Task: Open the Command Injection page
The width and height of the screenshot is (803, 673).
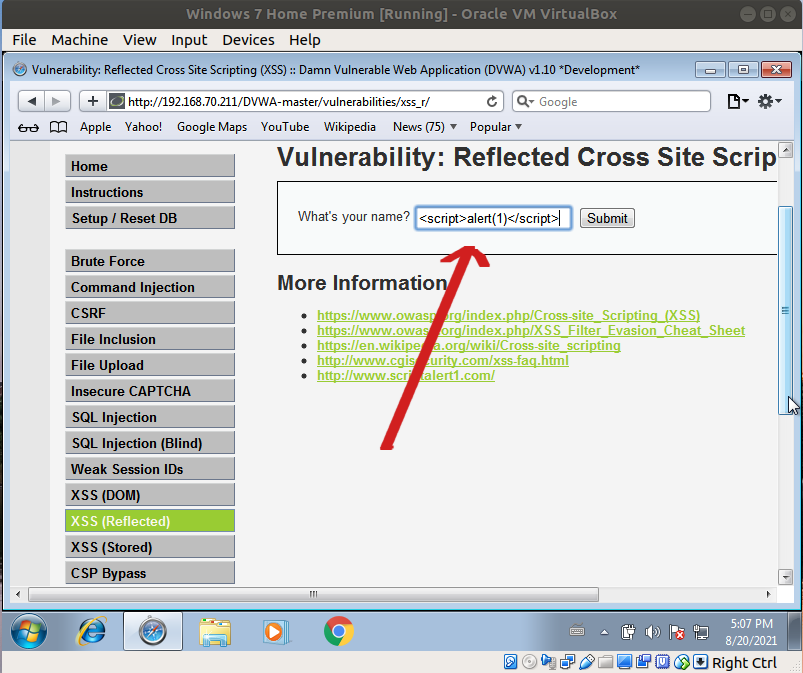Action: 150,287
